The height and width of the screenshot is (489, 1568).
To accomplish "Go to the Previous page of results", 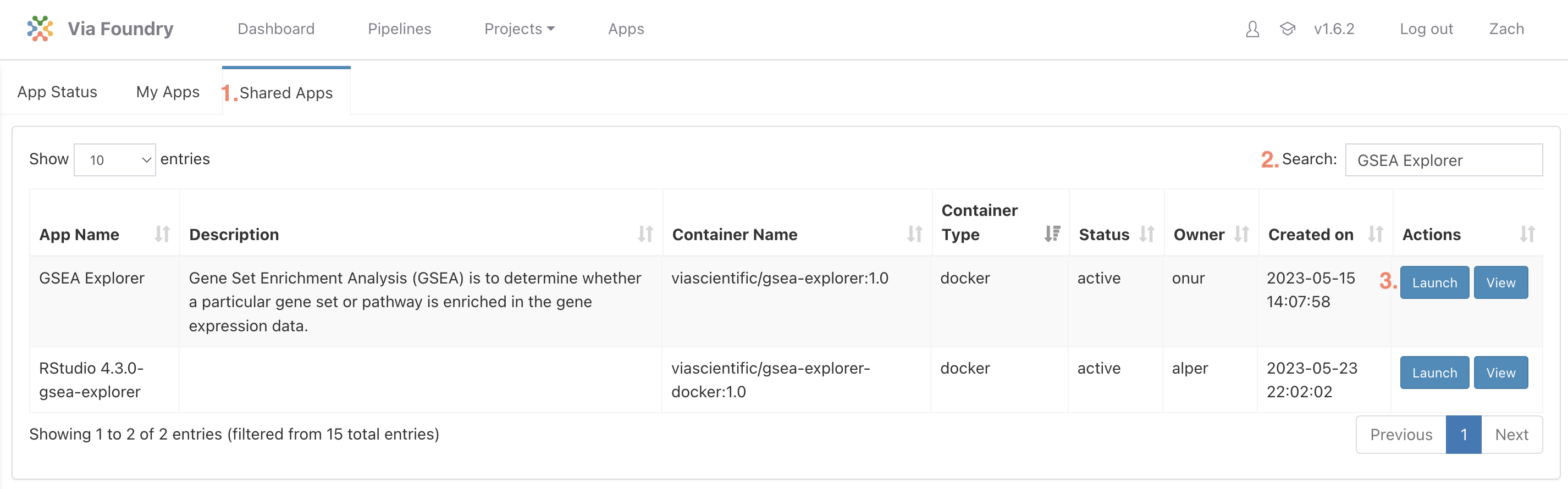I will 1401,434.
